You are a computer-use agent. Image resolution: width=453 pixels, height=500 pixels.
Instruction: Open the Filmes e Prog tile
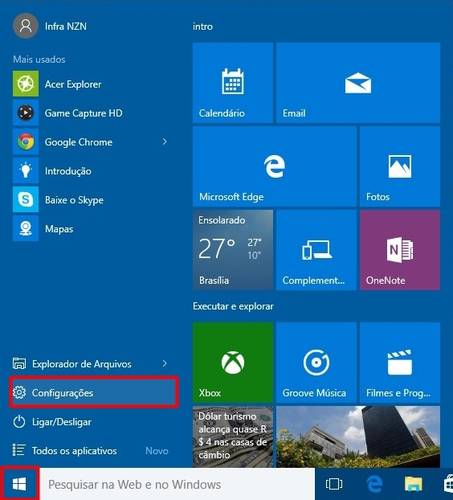tap(400, 362)
